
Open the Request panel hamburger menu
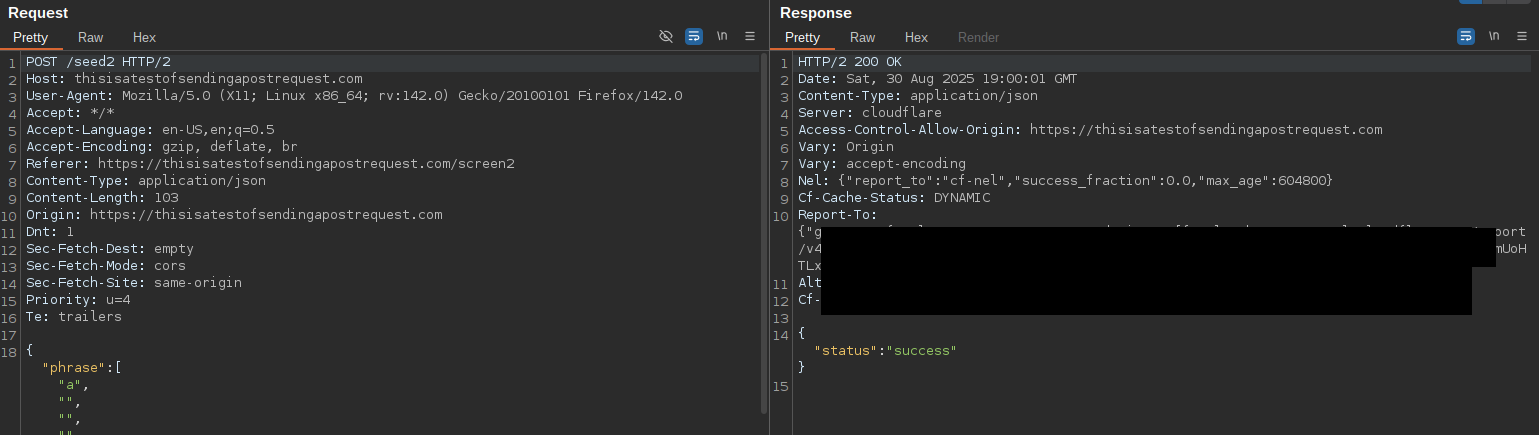(750, 37)
